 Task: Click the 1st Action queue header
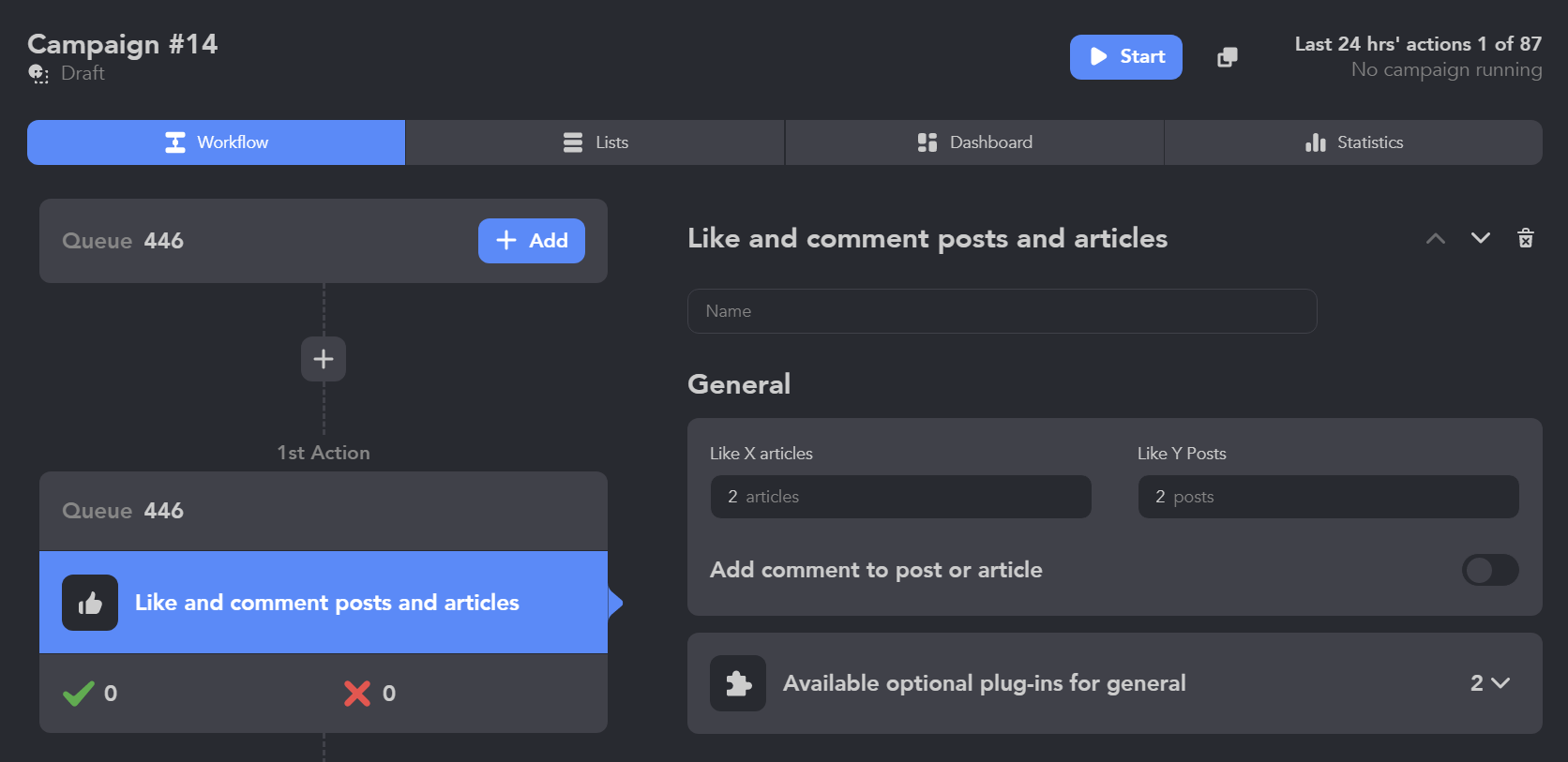(x=324, y=511)
